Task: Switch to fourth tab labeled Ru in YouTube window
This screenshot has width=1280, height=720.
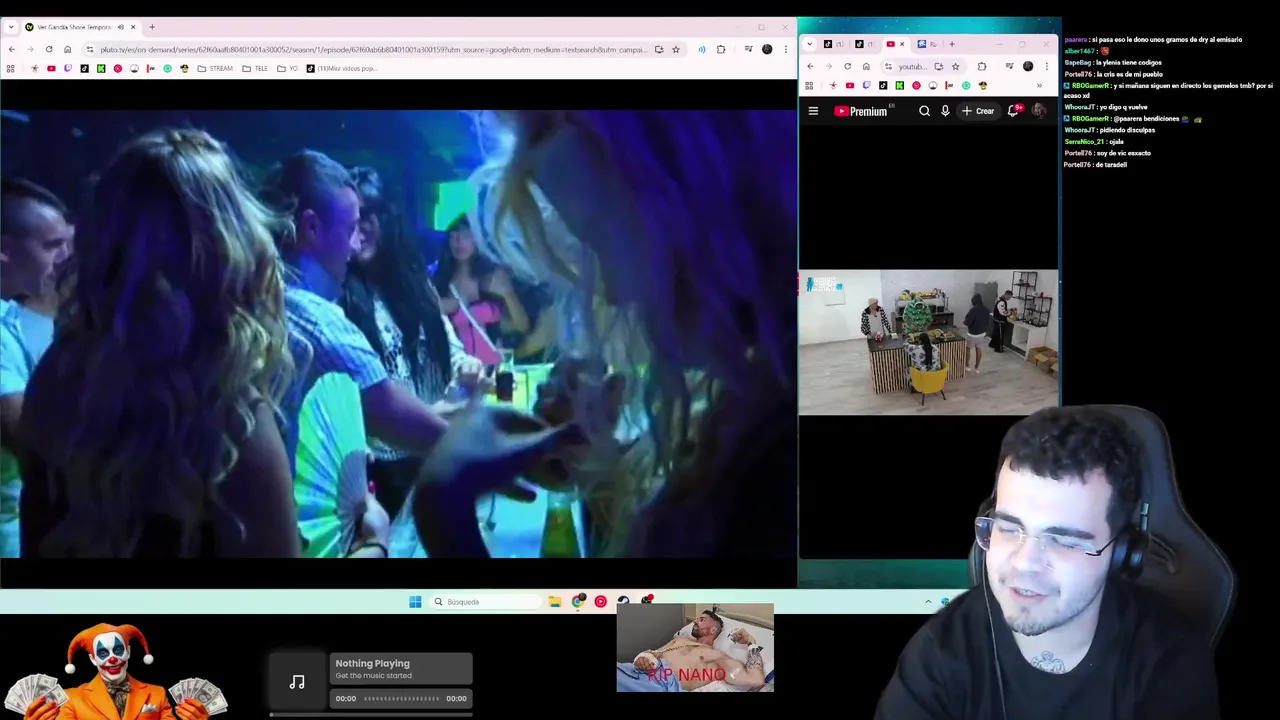Action: [x=927, y=44]
